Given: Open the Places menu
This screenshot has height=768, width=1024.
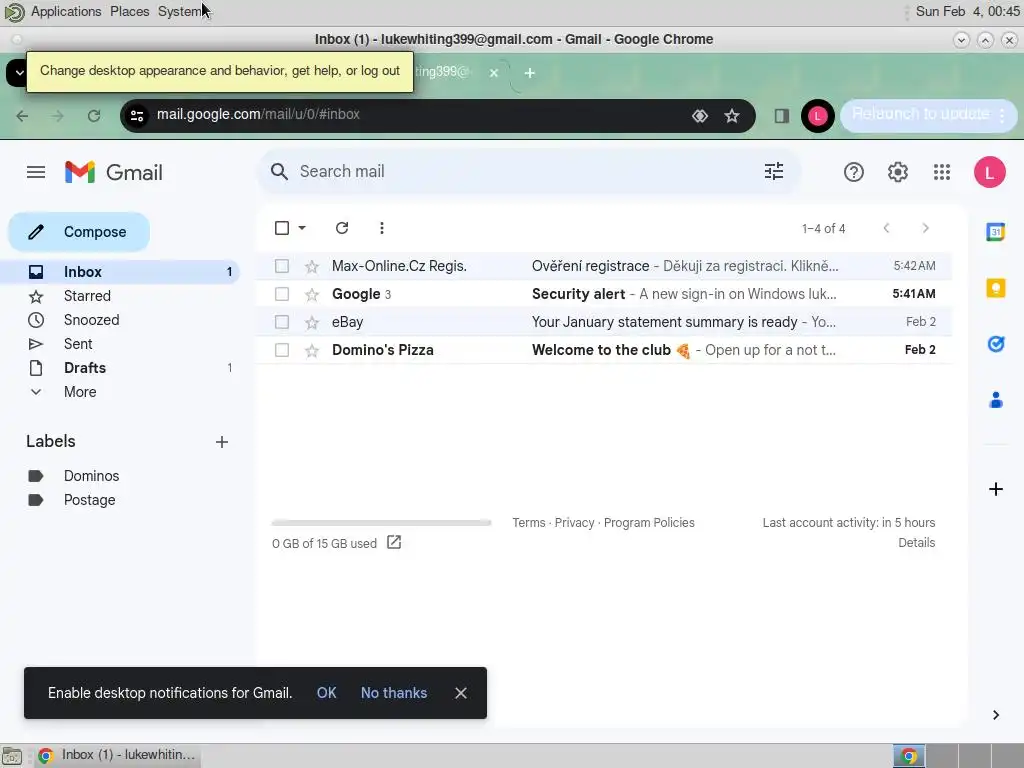Looking at the screenshot, I should click(129, 12).
